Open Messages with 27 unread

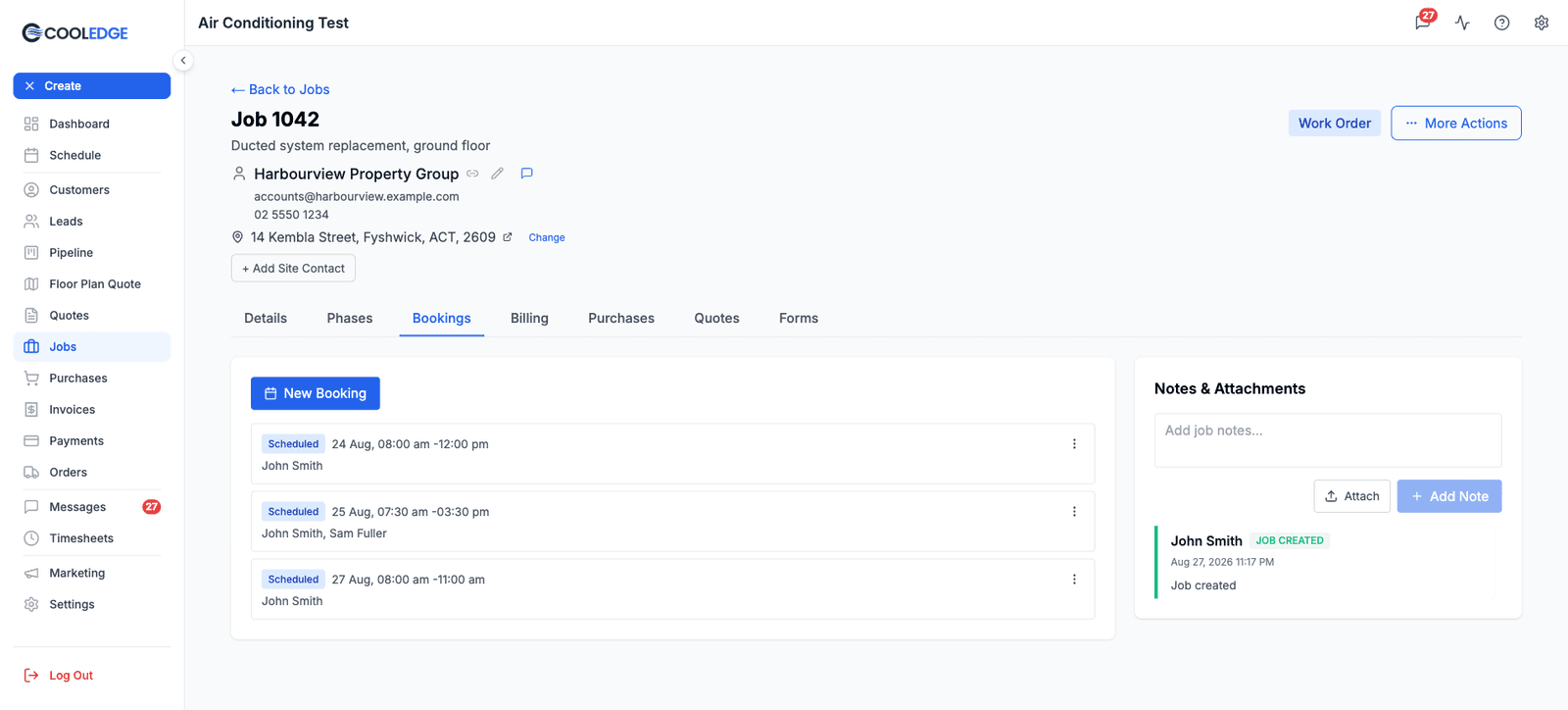92,507
